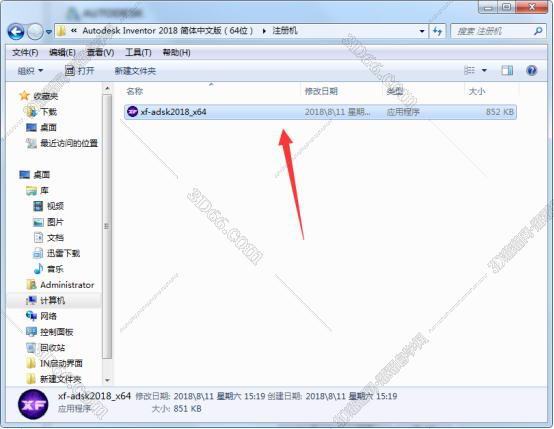Select 库 in the navigation tree
Viewport: 554px width, 429px height.
(x=44, y=190)
